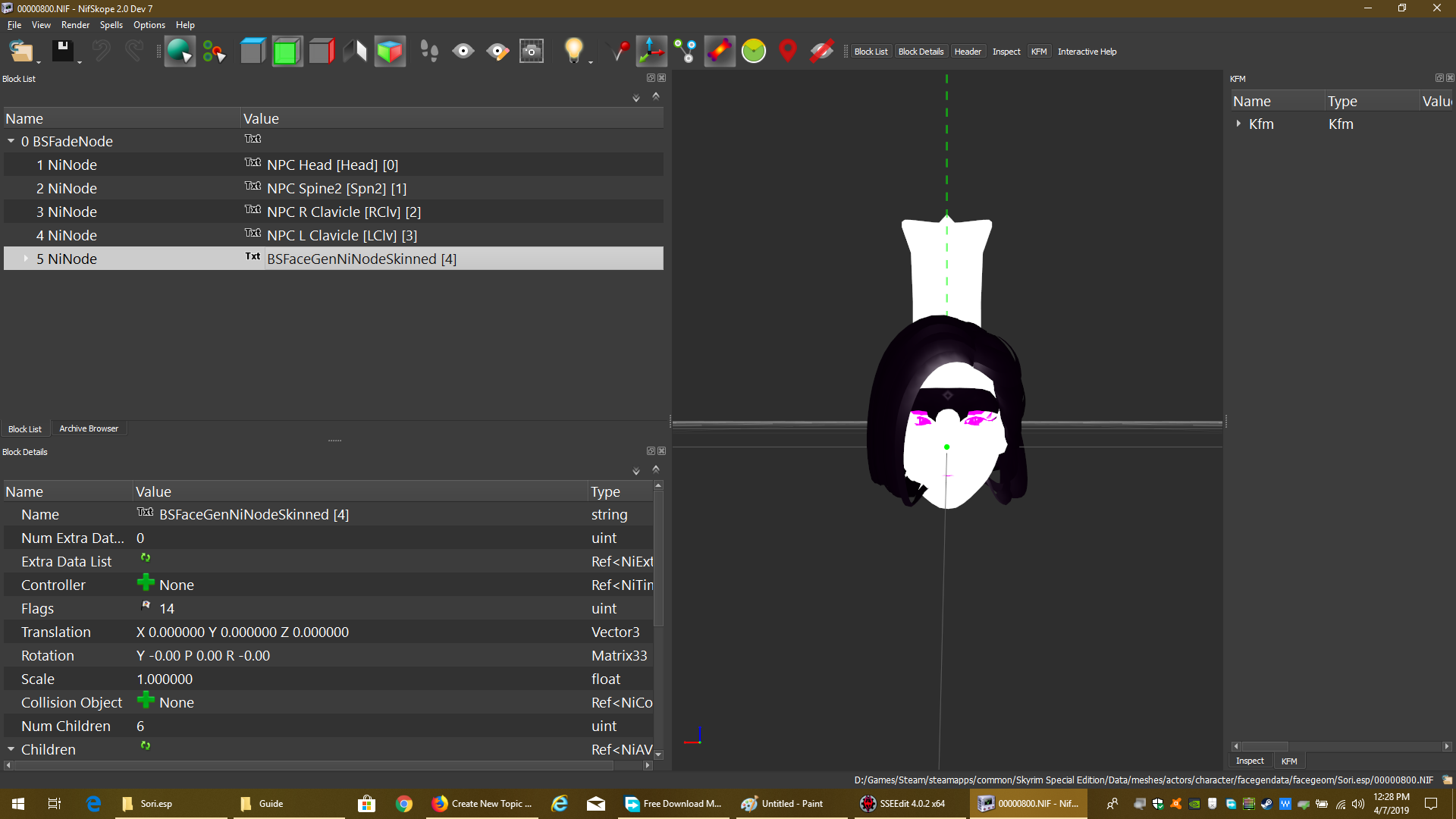Toggle the draw nodes connections icon
1456x819 pixels.
tap(686, 52)
